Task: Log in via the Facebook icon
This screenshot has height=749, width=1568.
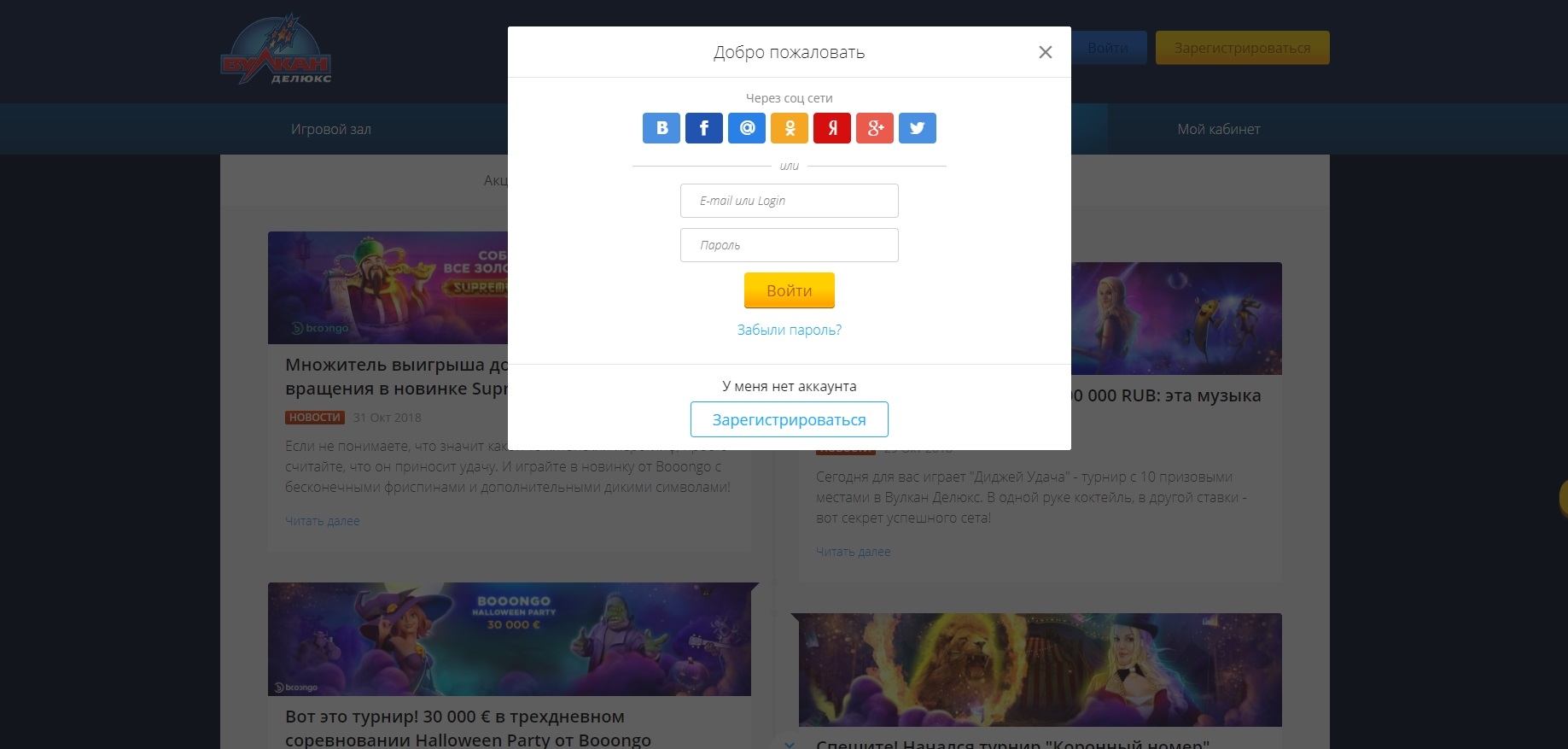Action: click(704, 128)
